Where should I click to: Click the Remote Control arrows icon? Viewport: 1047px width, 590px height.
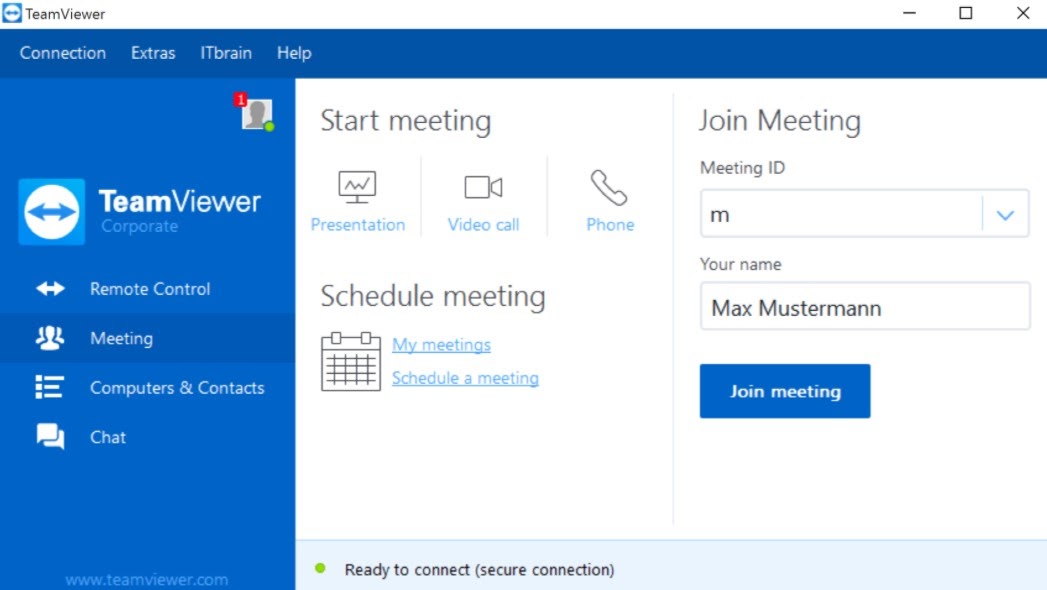pos(50,288)
